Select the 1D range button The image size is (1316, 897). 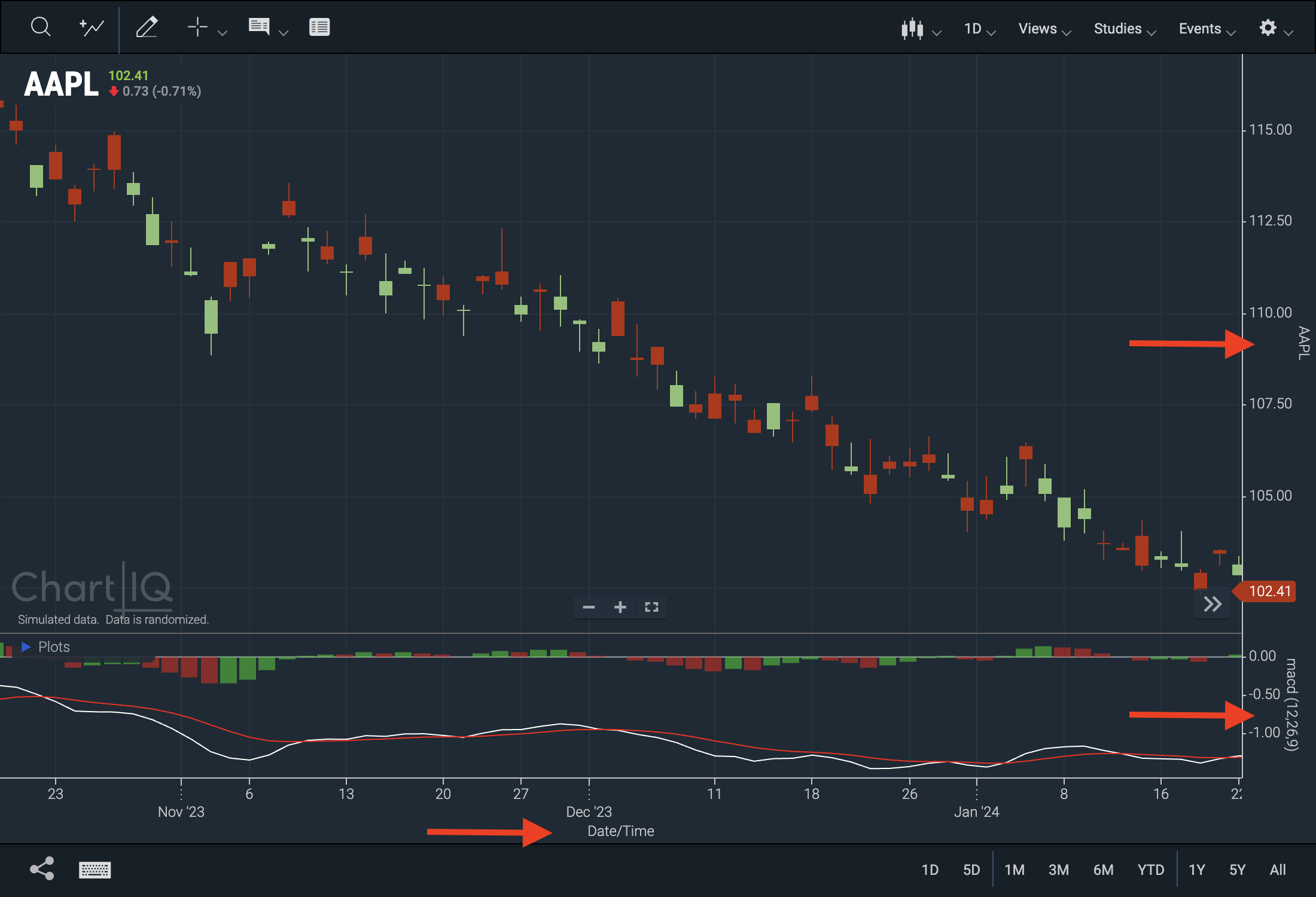point(930,870)
